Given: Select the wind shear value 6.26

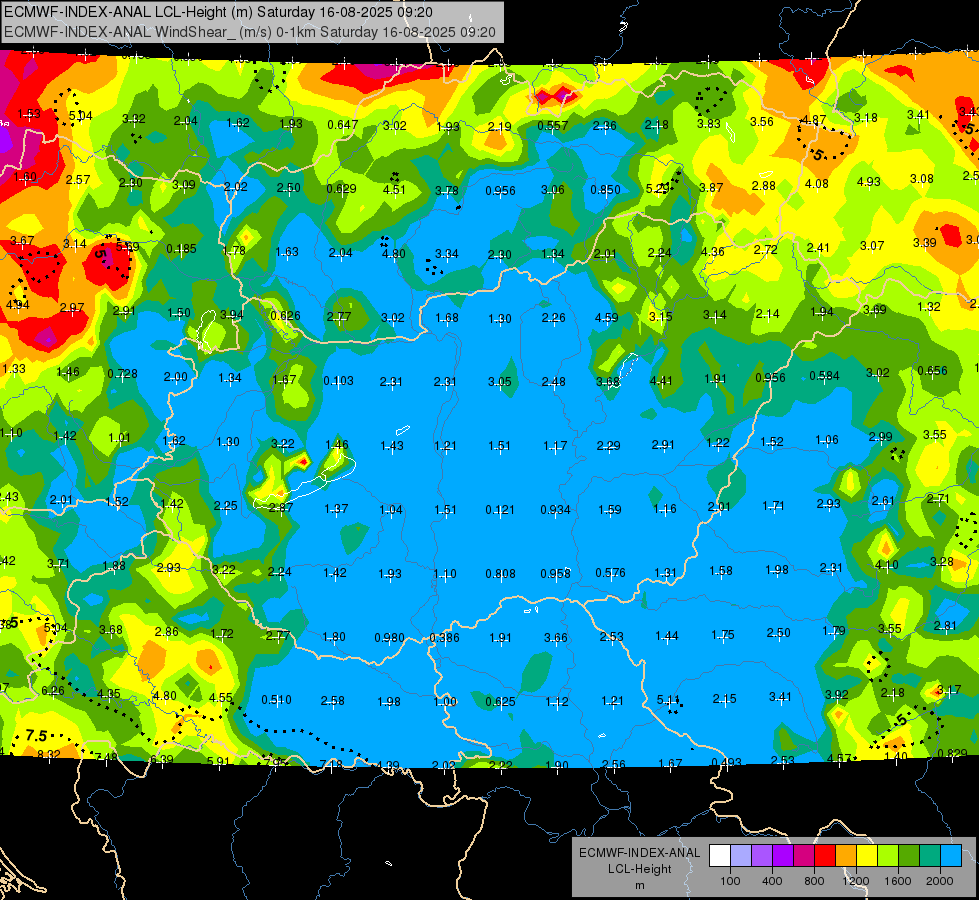Looking at the screenshot, I should click(53, 690).
